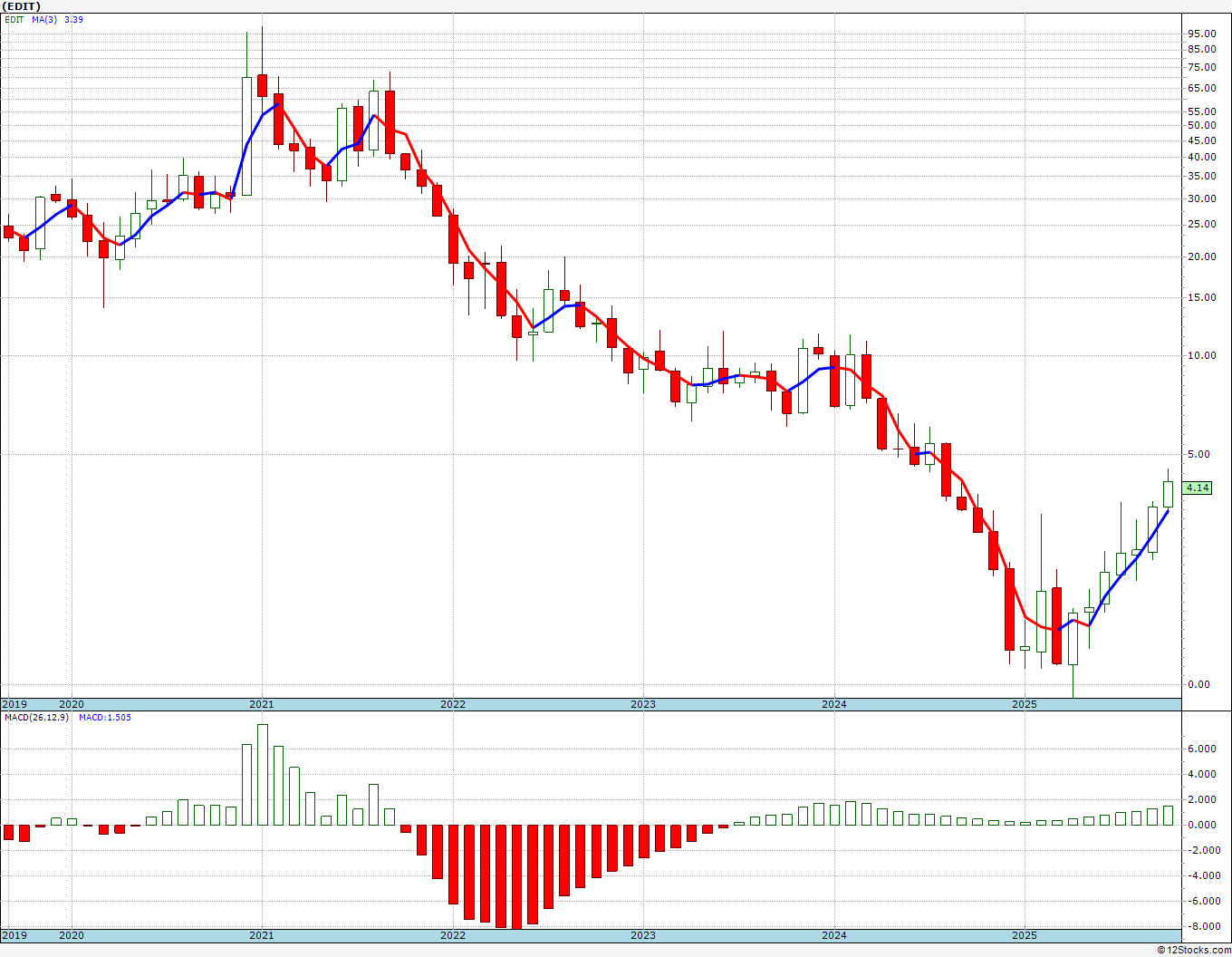Viewport: 1232px width, 957px height.
Task: Click the 95.00 price axis label
Action: tap(1201, 34)
